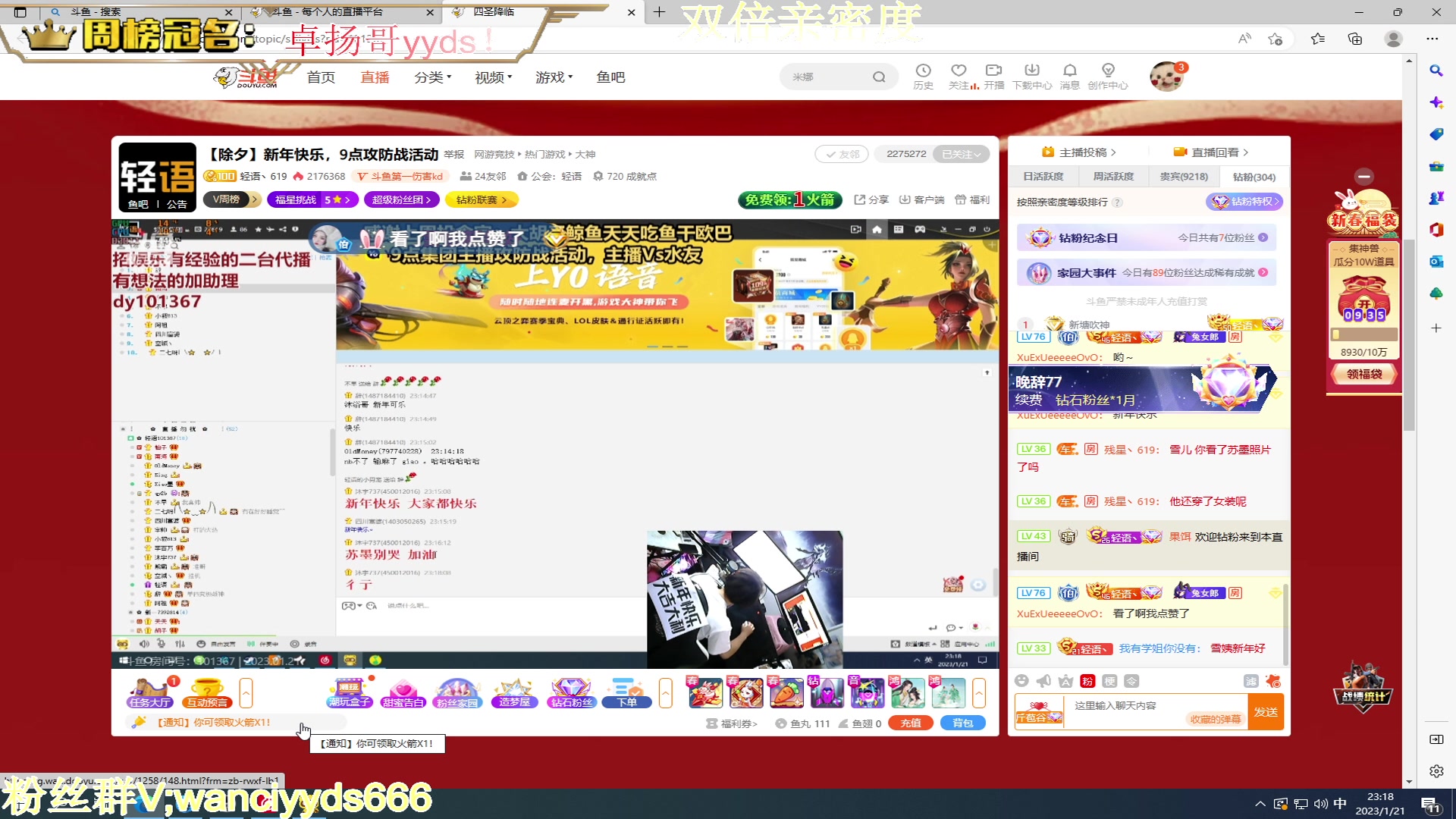Open the emoji picker in chat box

[x=1021, y=681]
